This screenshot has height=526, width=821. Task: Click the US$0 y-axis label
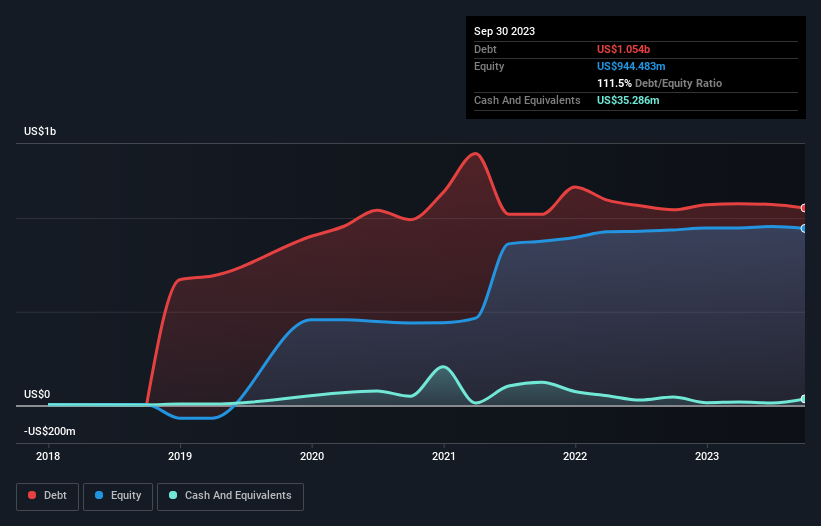pyautogui.click(x=37, y=394)
